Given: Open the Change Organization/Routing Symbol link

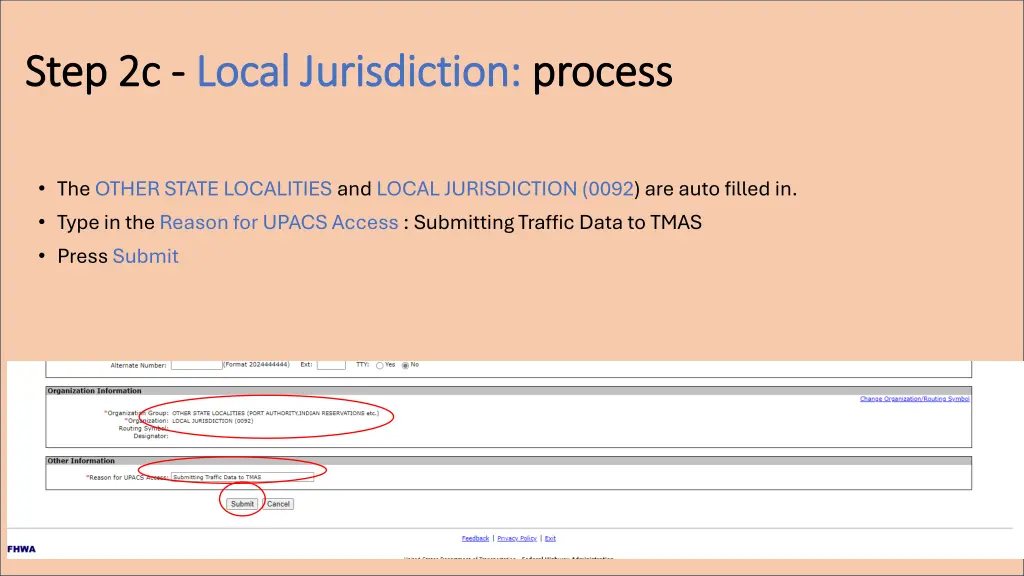Looking at the screenshot, I should click(914, 399).
